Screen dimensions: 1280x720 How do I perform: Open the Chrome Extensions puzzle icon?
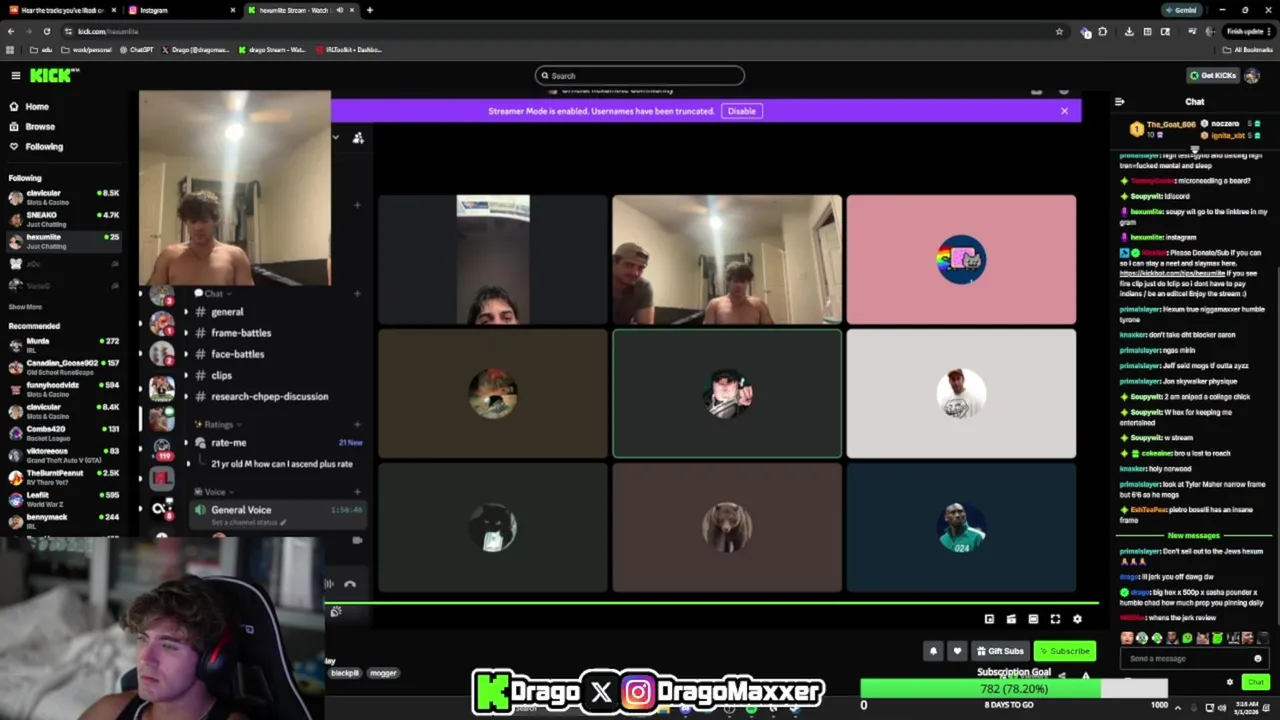click(1103, 31)
